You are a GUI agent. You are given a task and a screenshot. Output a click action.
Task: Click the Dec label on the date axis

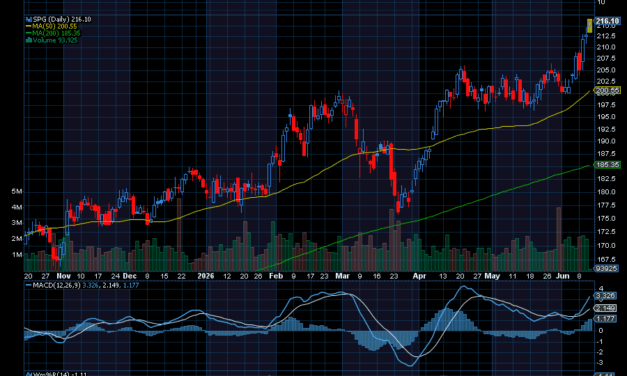click(x=130, y=276)
